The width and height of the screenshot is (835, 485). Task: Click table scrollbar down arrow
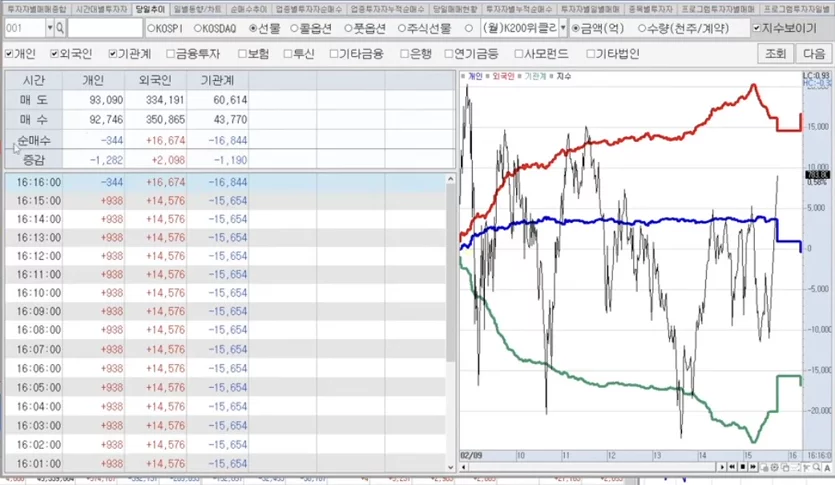click(x=451, y=467)
